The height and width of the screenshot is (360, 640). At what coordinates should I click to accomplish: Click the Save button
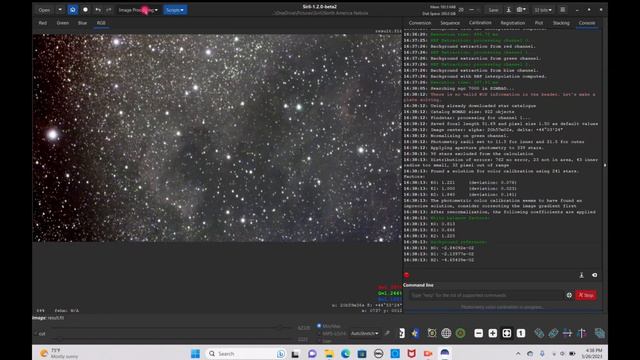click(x=493, y=10)
